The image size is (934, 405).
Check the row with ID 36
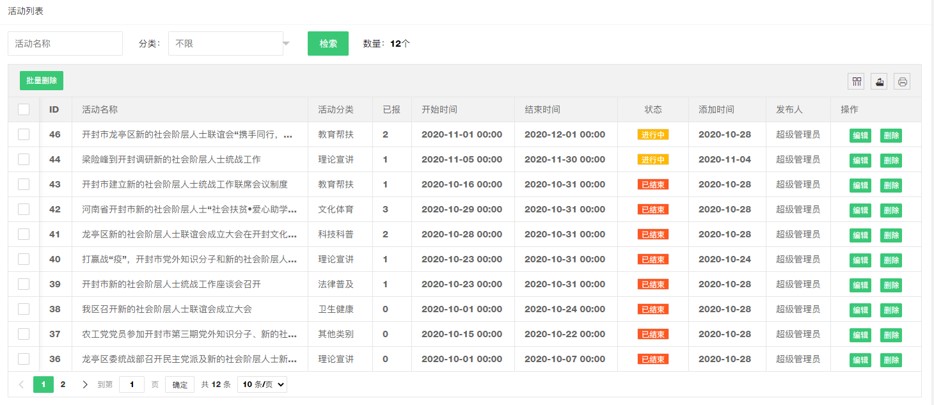click(x=24, y=359)
